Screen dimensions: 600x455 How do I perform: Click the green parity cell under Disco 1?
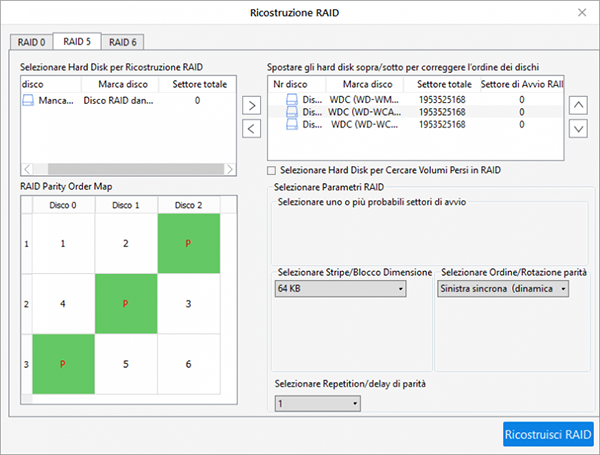point(126,304)
